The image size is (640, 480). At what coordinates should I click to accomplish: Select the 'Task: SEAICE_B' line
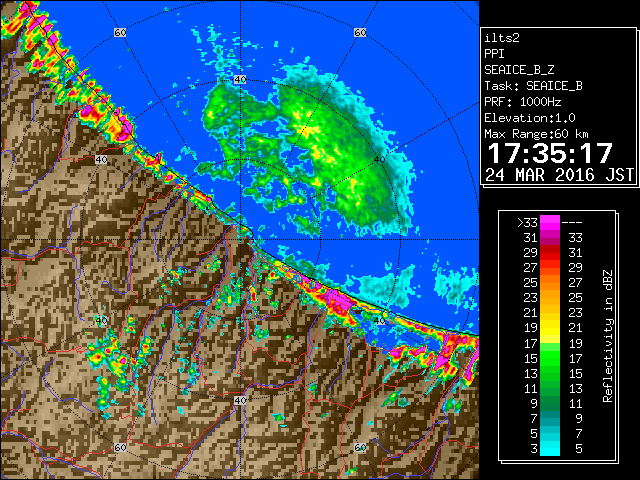(x=533, y=86)
